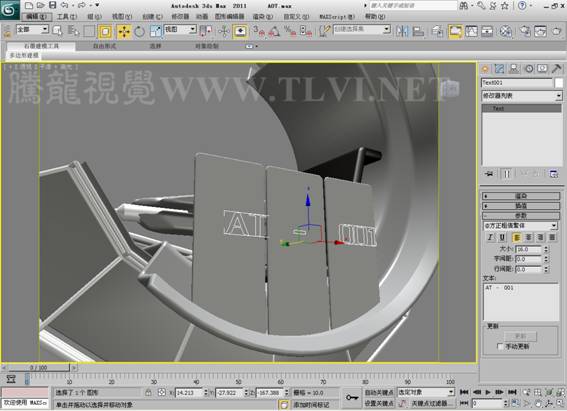Click the 关键点过滤器 key filters button
Viewport: 567px width, 411px height.
tap(431, 403)
